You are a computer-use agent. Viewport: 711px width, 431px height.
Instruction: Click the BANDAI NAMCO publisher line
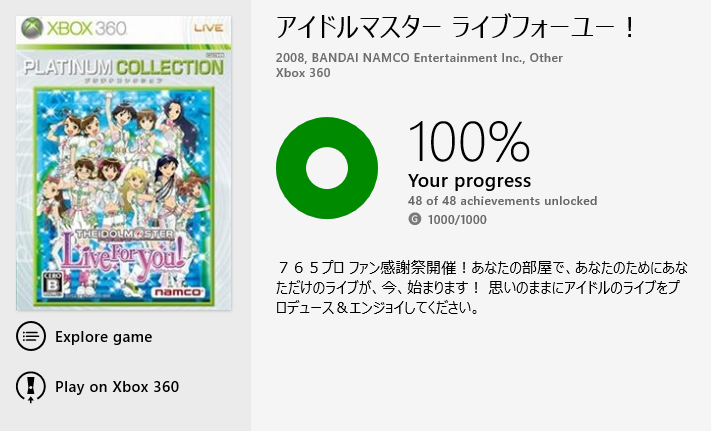418,58
